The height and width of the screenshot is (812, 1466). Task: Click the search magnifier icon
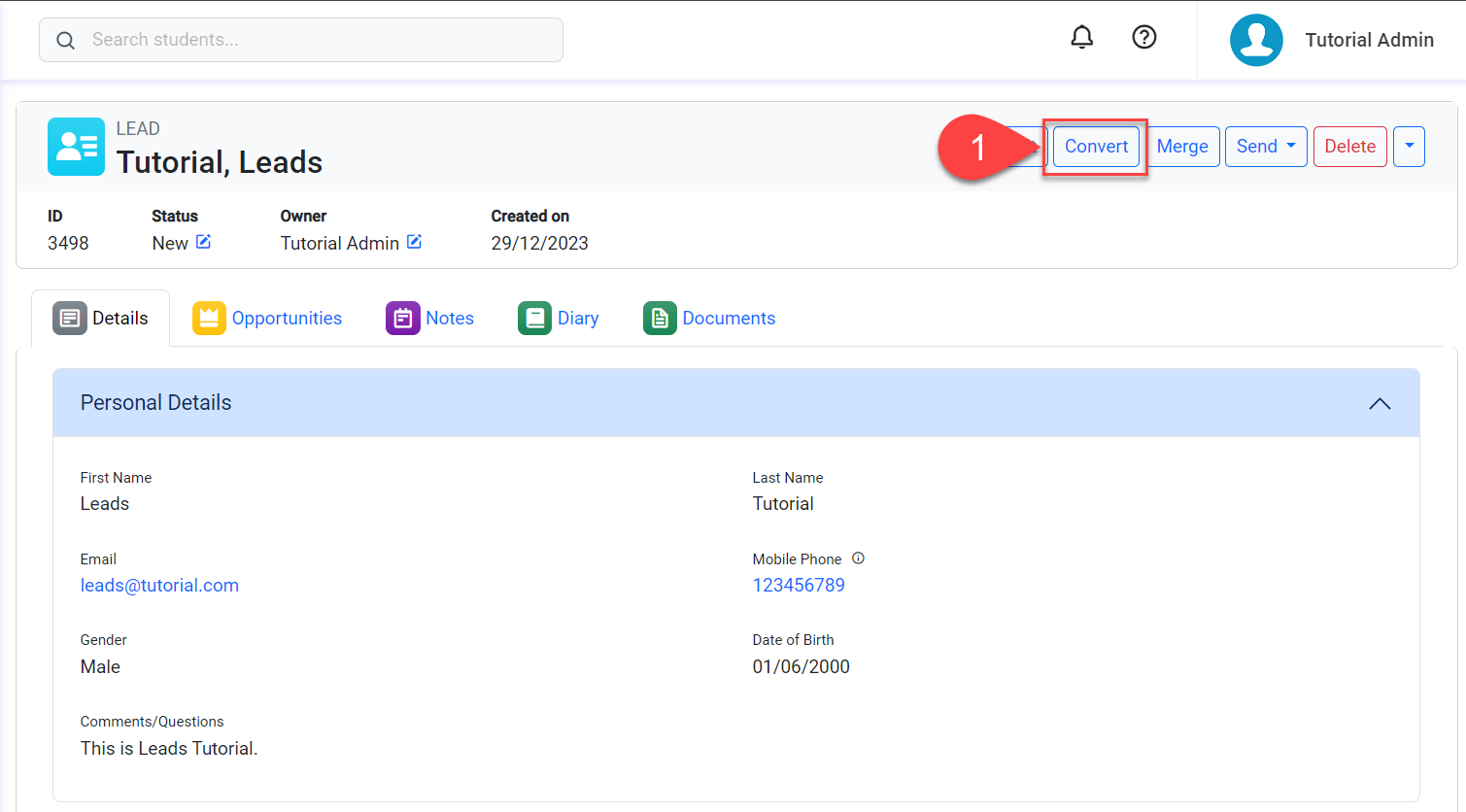65,41
